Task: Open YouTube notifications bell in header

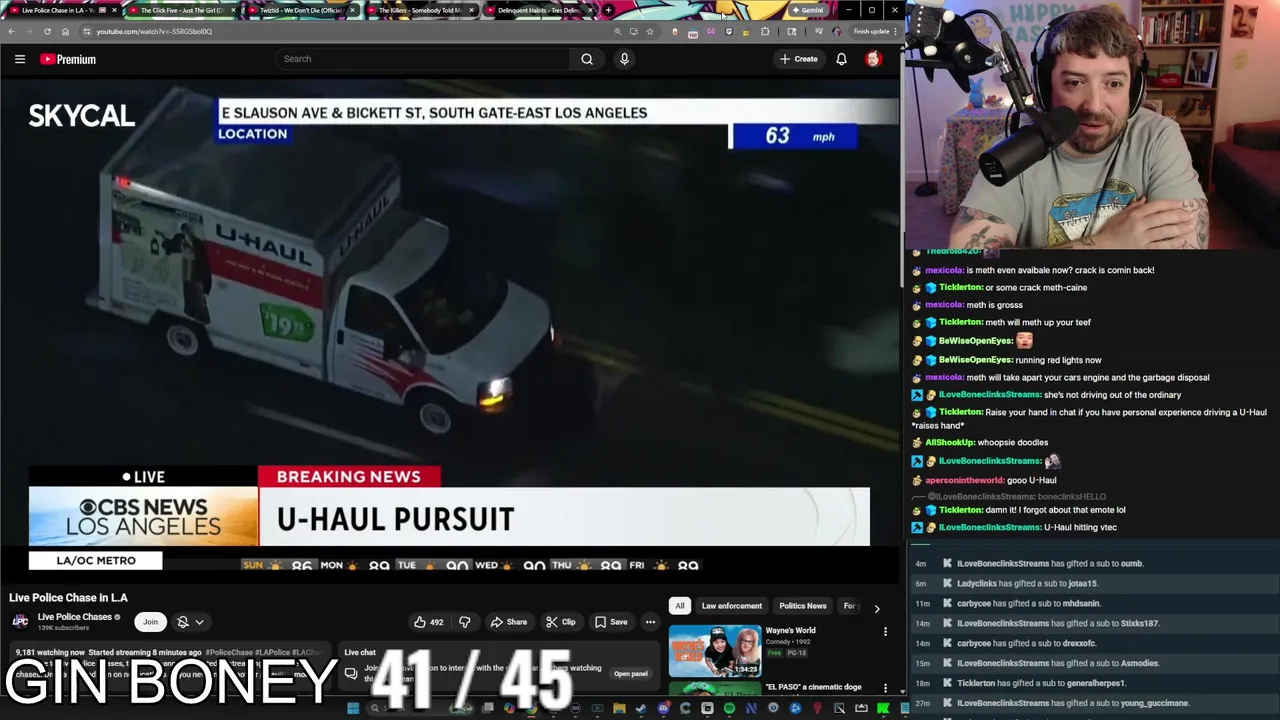Action: (x=841, y=59)
